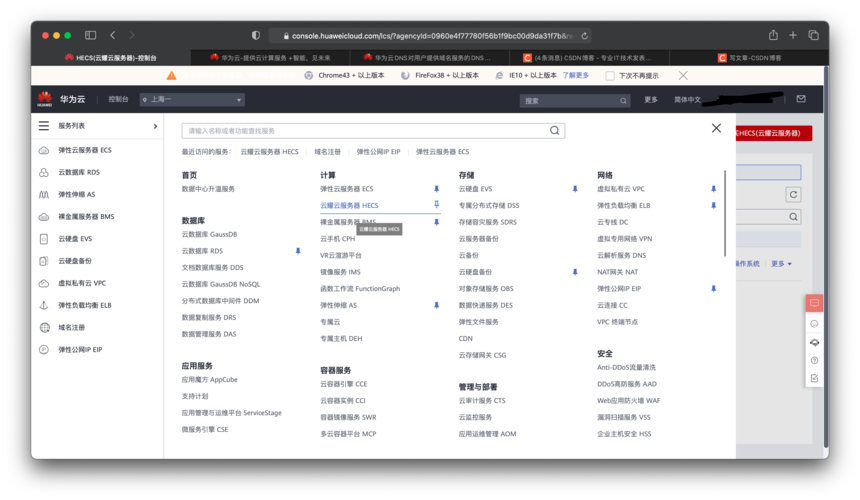Click the search icon in right panel field
Viewport: 860px width, 500px height.
coord(793,217)
